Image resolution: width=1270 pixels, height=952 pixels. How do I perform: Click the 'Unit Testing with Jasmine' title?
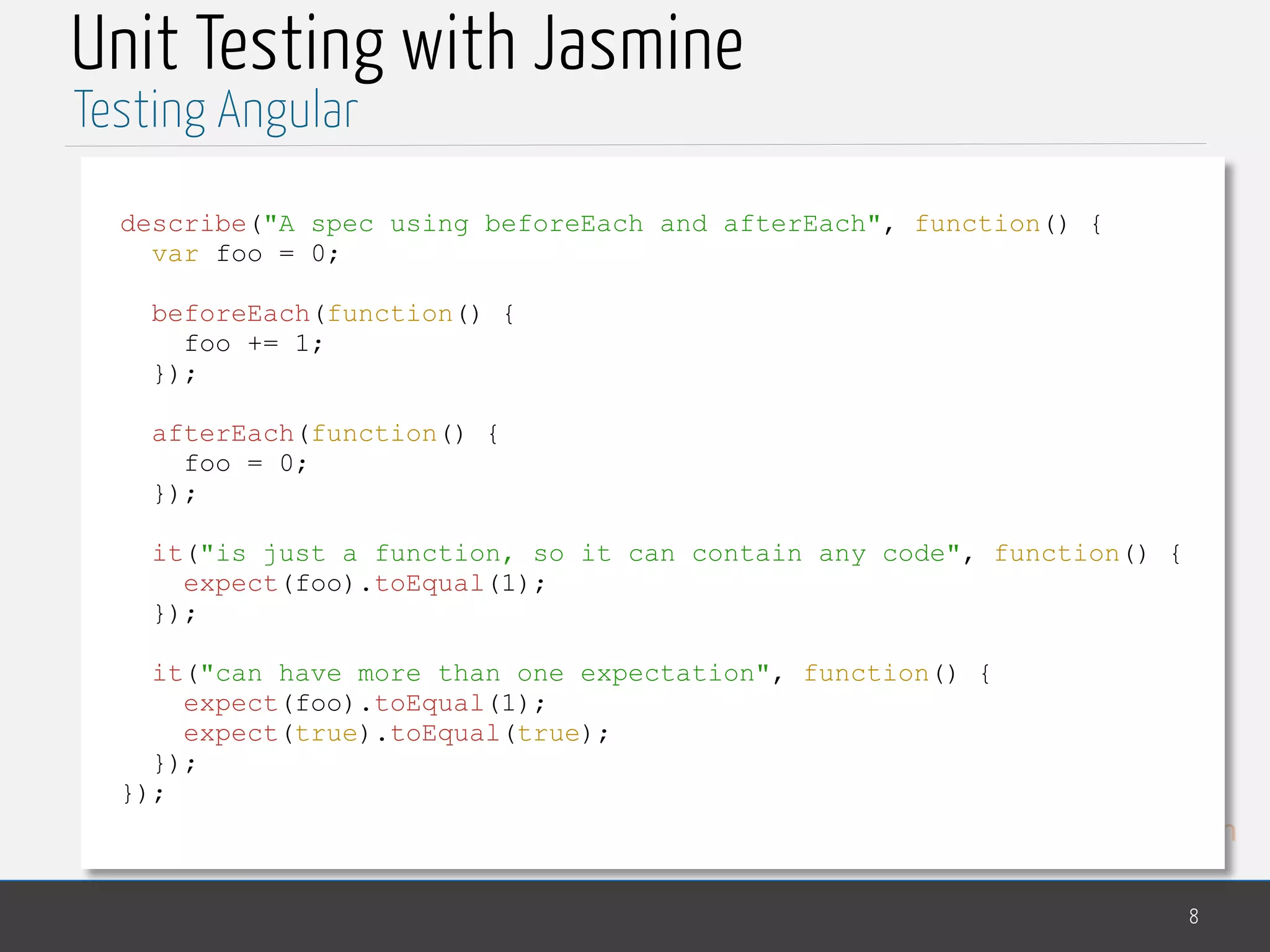point(407,45)
